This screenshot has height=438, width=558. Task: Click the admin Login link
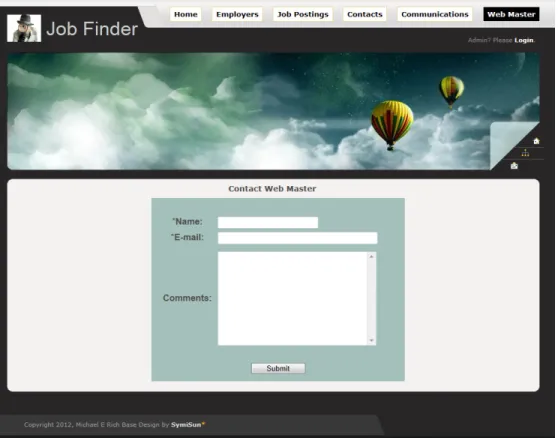tap(523, 40)
